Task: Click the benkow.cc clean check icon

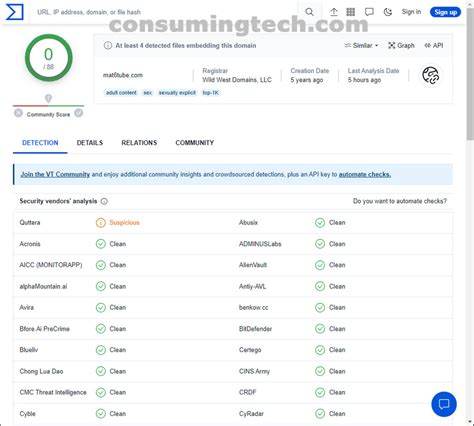Action: [x=320, y=307]
